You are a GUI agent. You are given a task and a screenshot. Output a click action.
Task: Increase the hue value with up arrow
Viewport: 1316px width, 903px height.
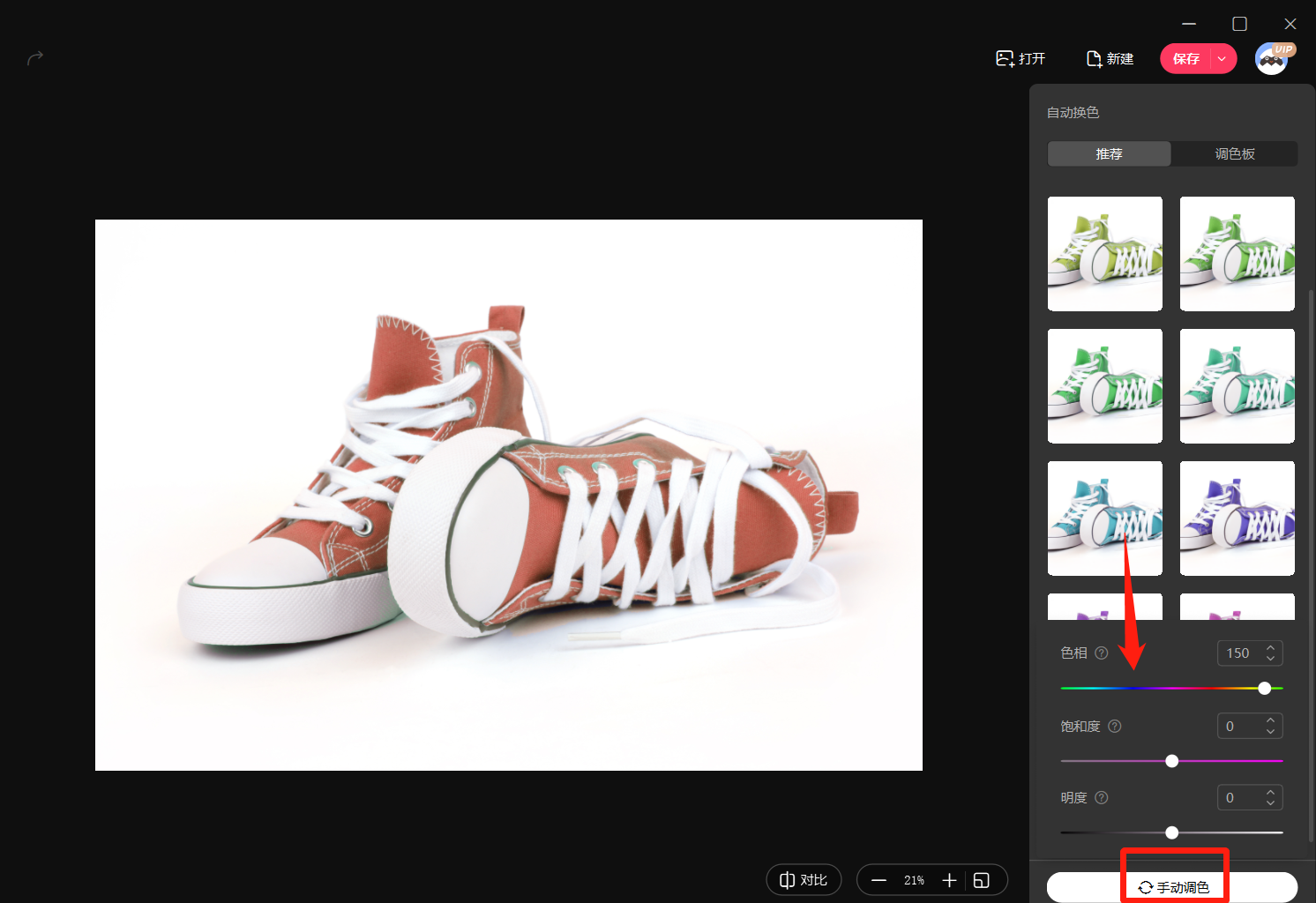coord(1271,648)
